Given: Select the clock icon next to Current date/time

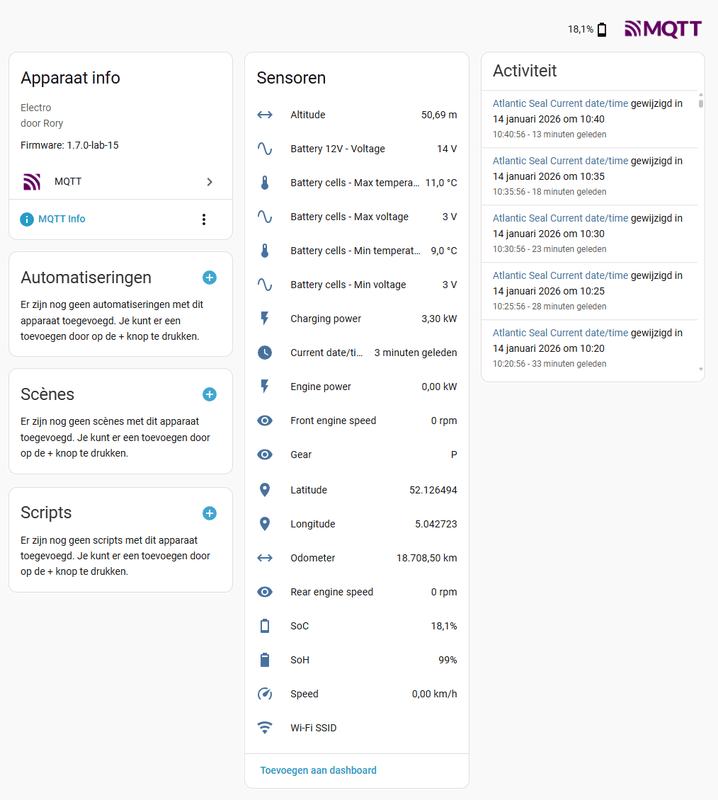Looking at the screenshot, I should pos(264,352).
